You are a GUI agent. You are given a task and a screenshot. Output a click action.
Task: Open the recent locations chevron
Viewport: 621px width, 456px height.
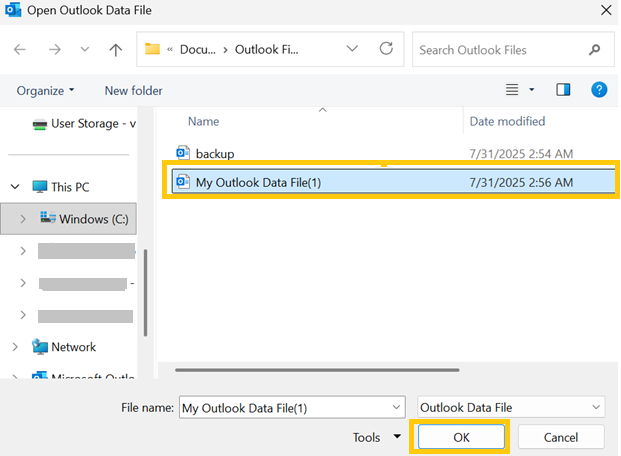85,50
